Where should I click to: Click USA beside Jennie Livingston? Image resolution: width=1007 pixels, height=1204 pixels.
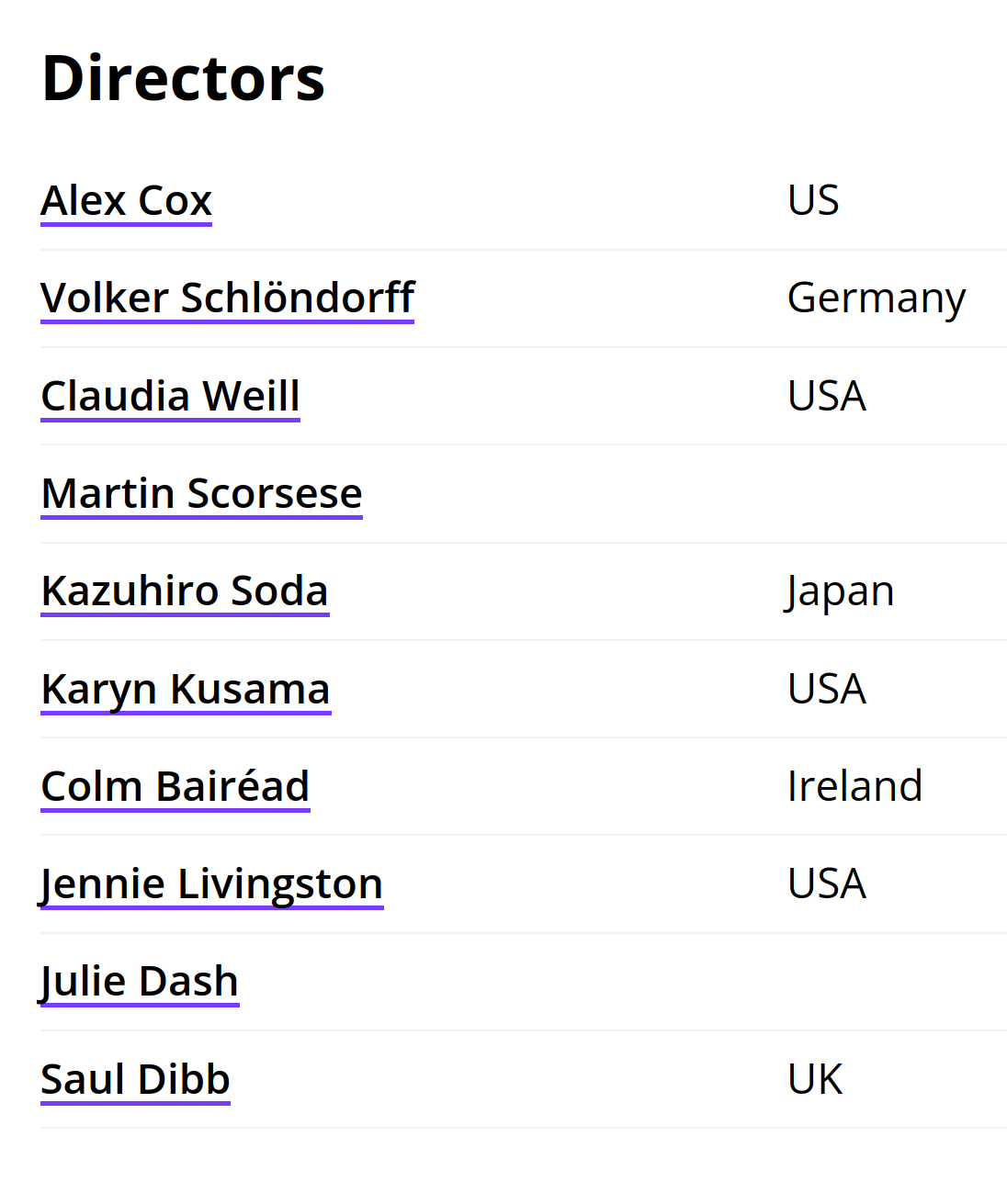pyautogui.click(x=827, y=884)
